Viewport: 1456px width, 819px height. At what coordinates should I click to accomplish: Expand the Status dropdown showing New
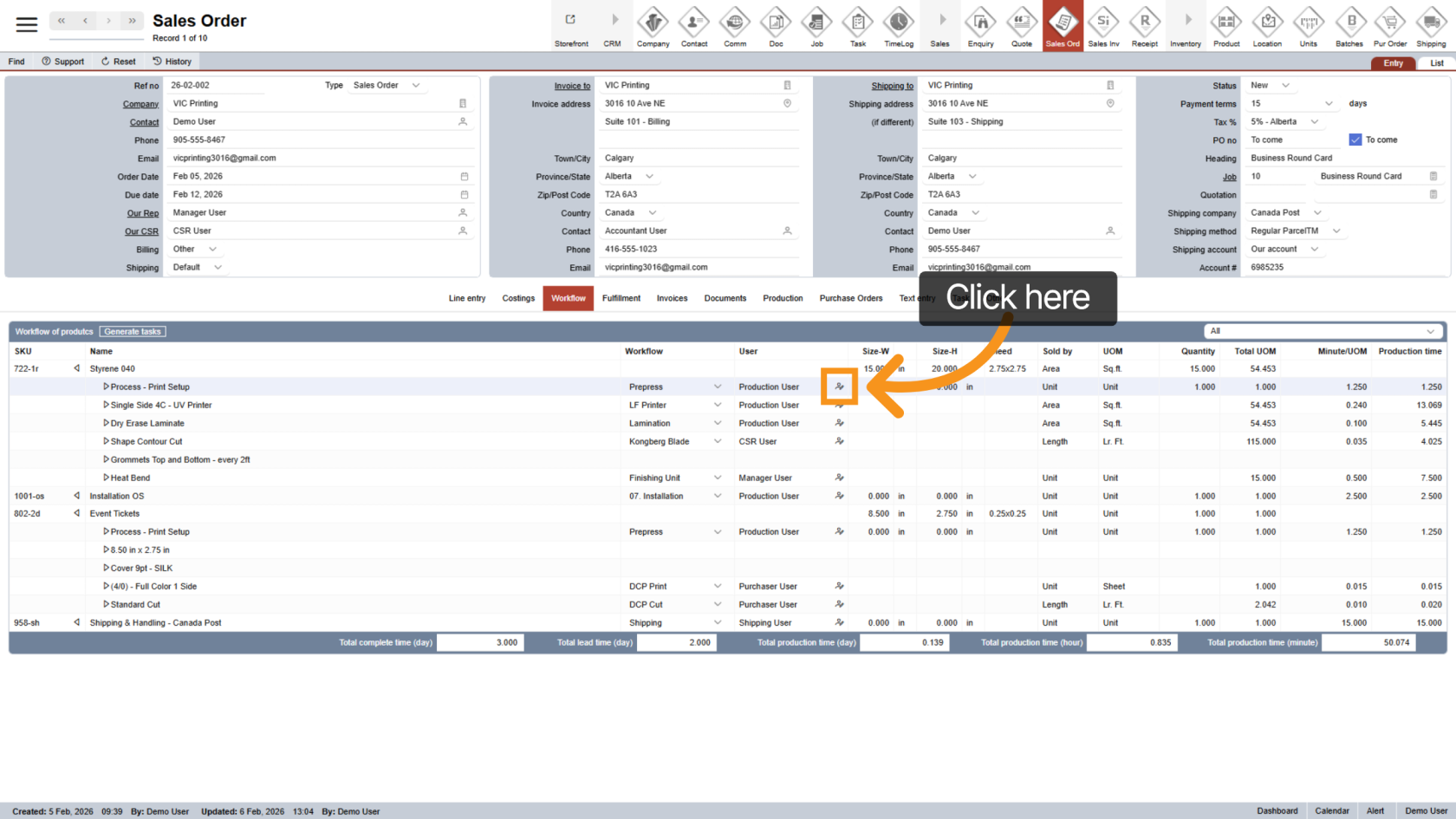(1285, 86)
